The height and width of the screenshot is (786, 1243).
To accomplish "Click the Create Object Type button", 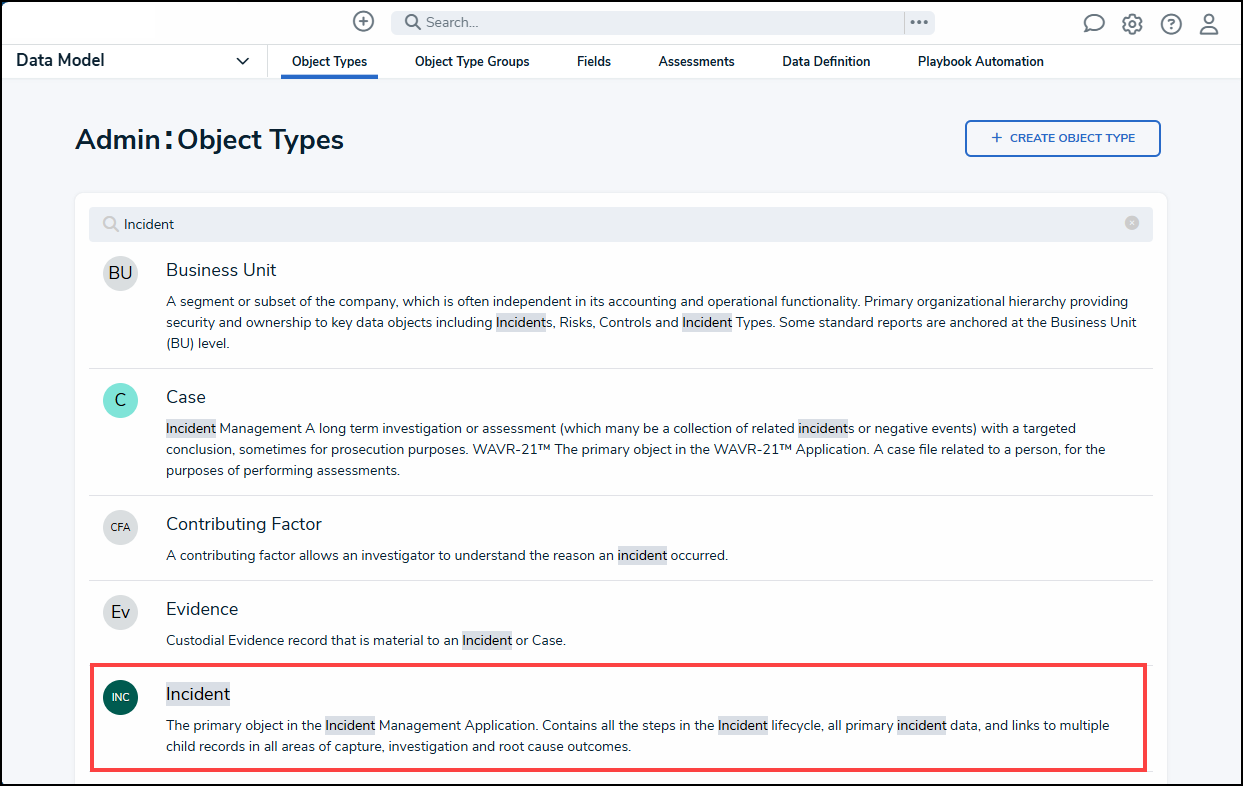I will coord(1062,138).
